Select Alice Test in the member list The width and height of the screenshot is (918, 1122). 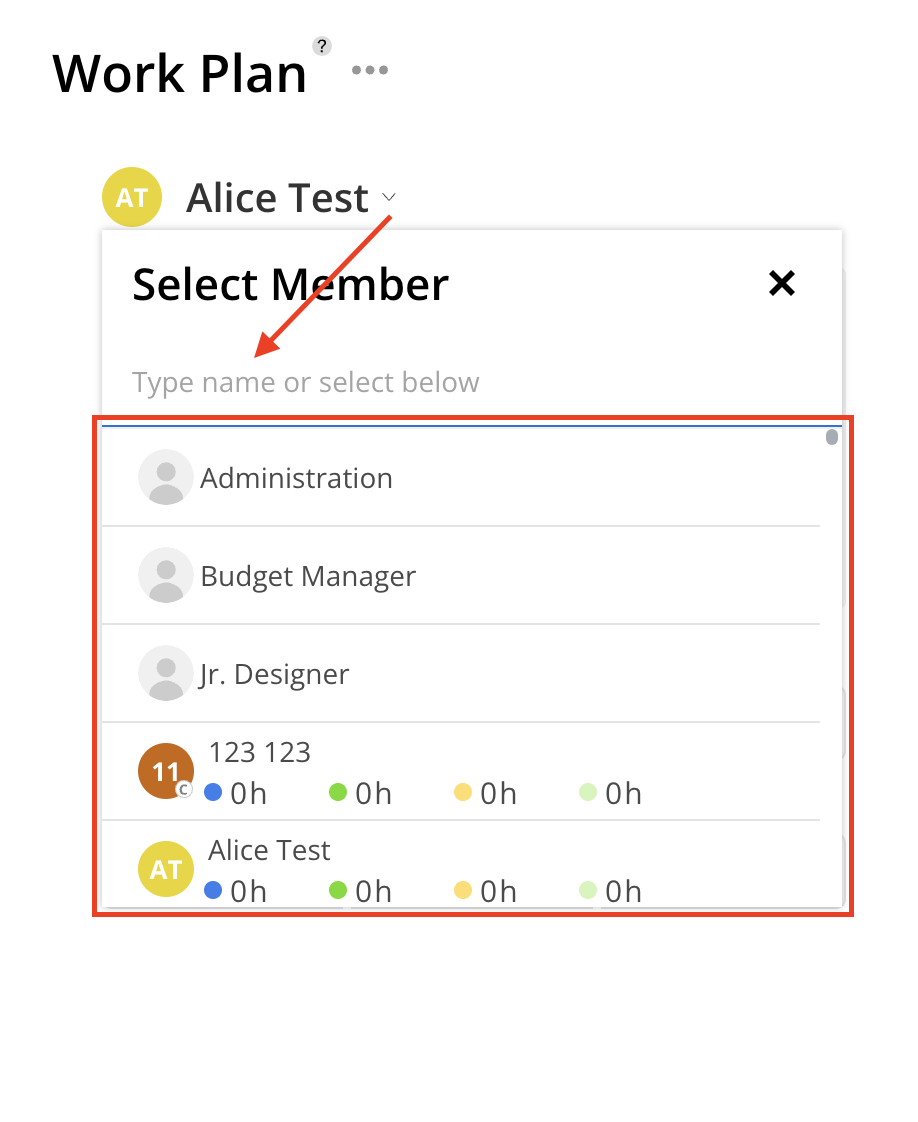[x=269, y=850]
